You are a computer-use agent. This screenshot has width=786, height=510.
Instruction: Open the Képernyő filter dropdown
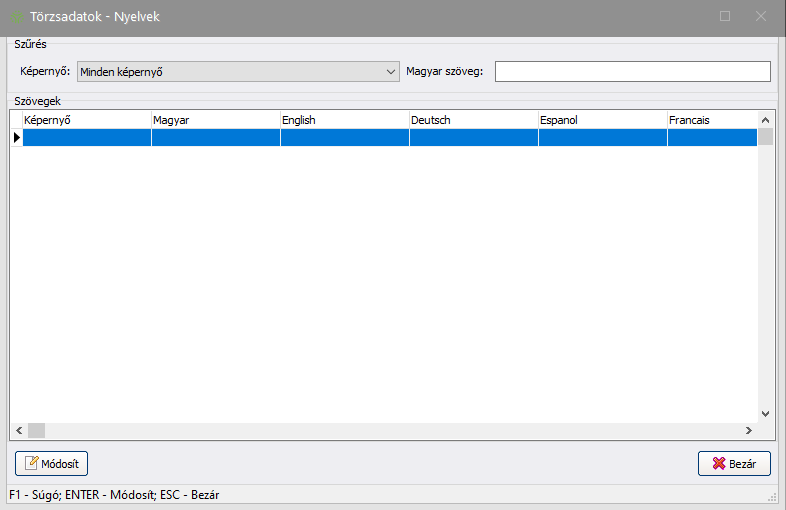[x=238, y=72]
